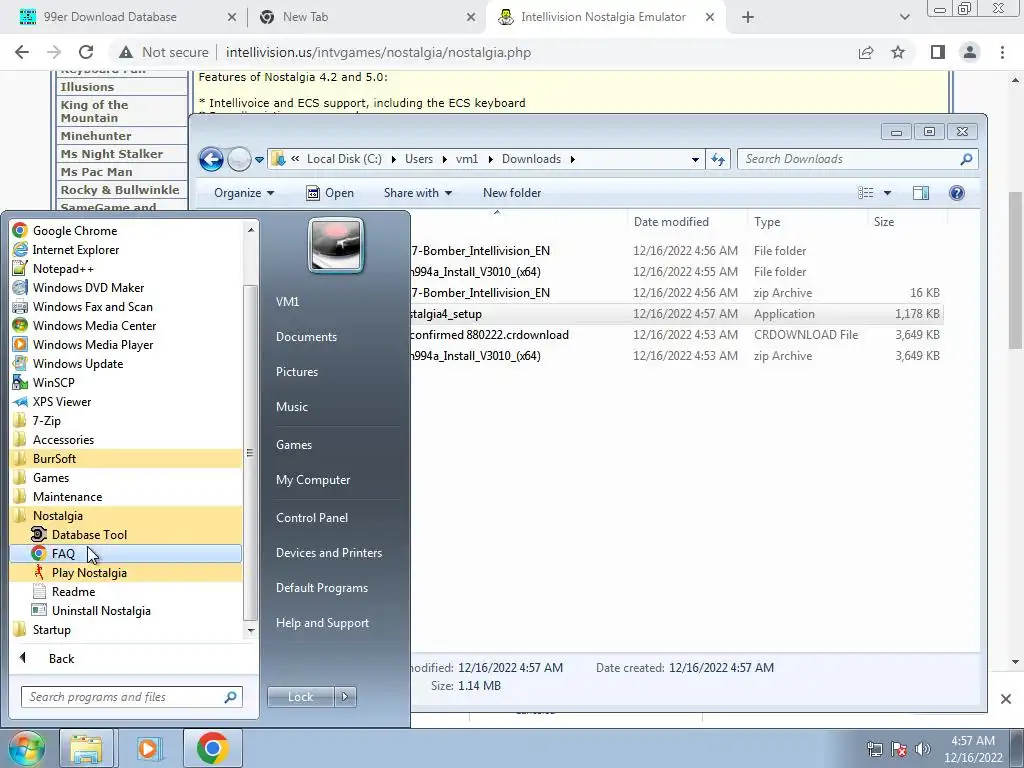Click the Search Downloads field
Image resolution: width=1024 pixels, height=768 pixels.
[857, 159]
